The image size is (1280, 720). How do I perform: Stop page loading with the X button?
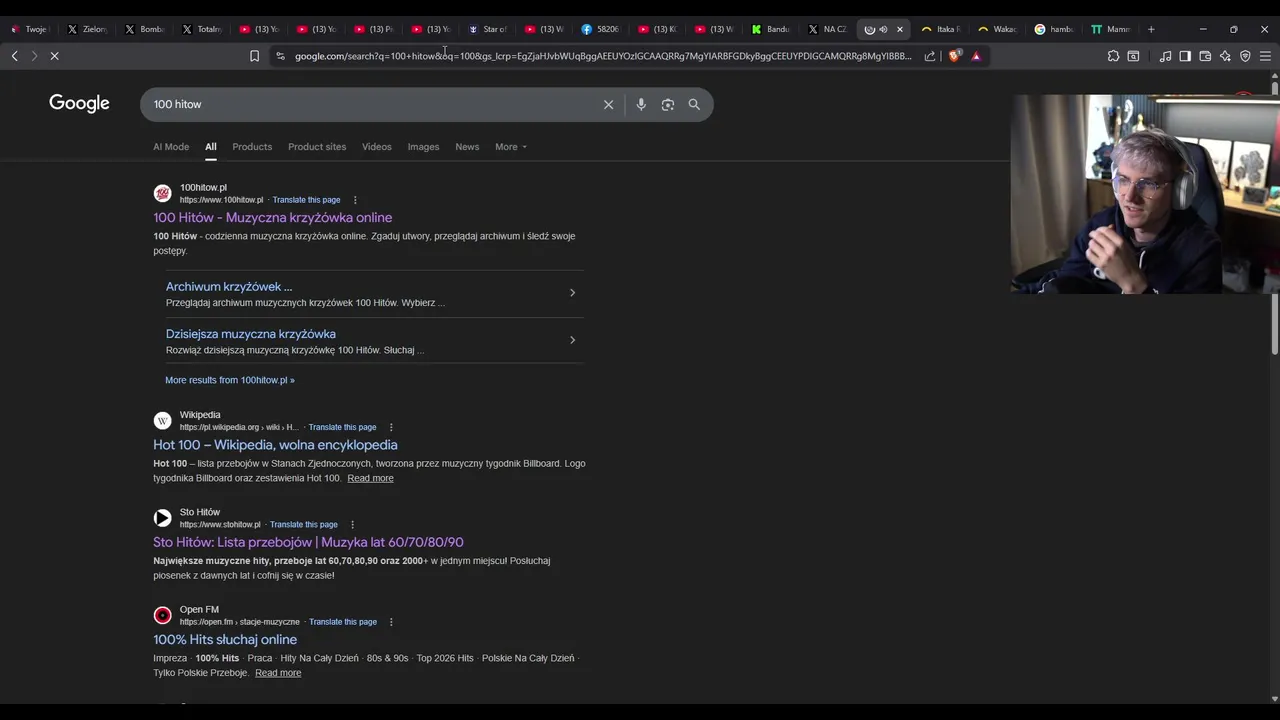[x=55, y=56]
